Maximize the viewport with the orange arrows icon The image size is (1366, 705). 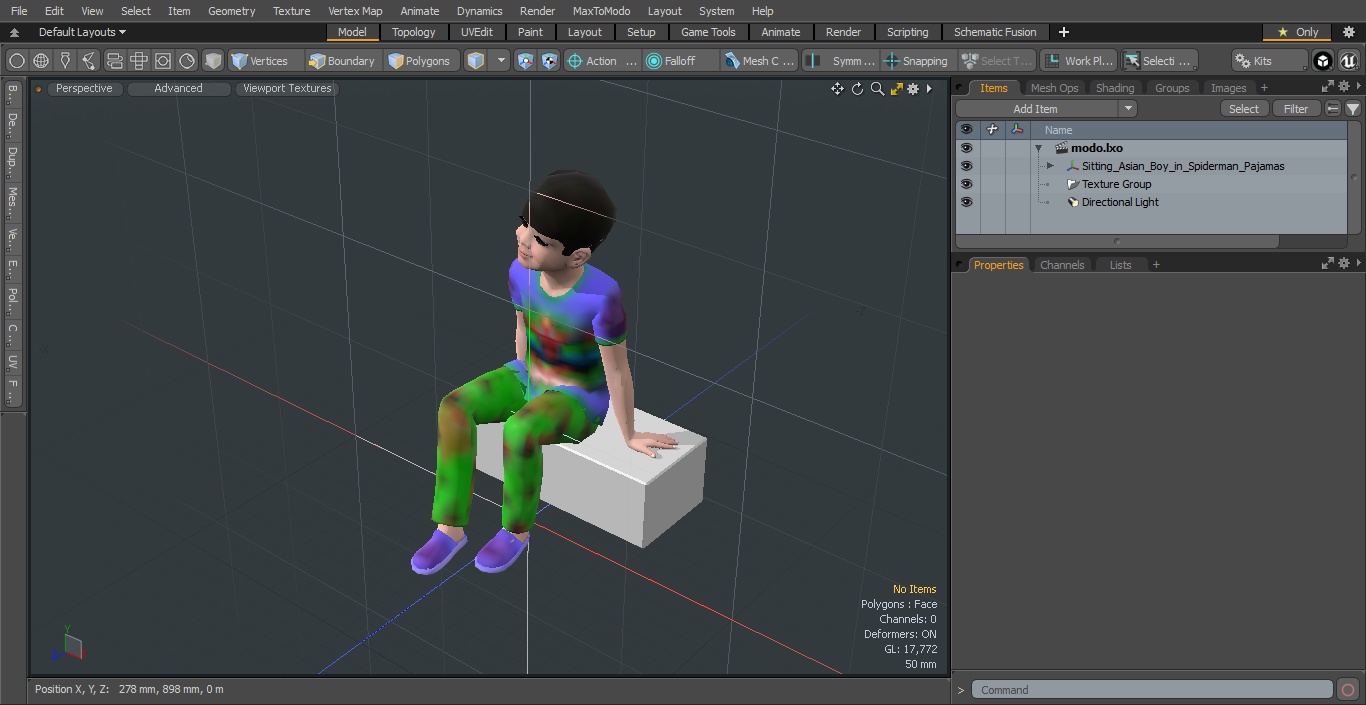coord(896,89)
